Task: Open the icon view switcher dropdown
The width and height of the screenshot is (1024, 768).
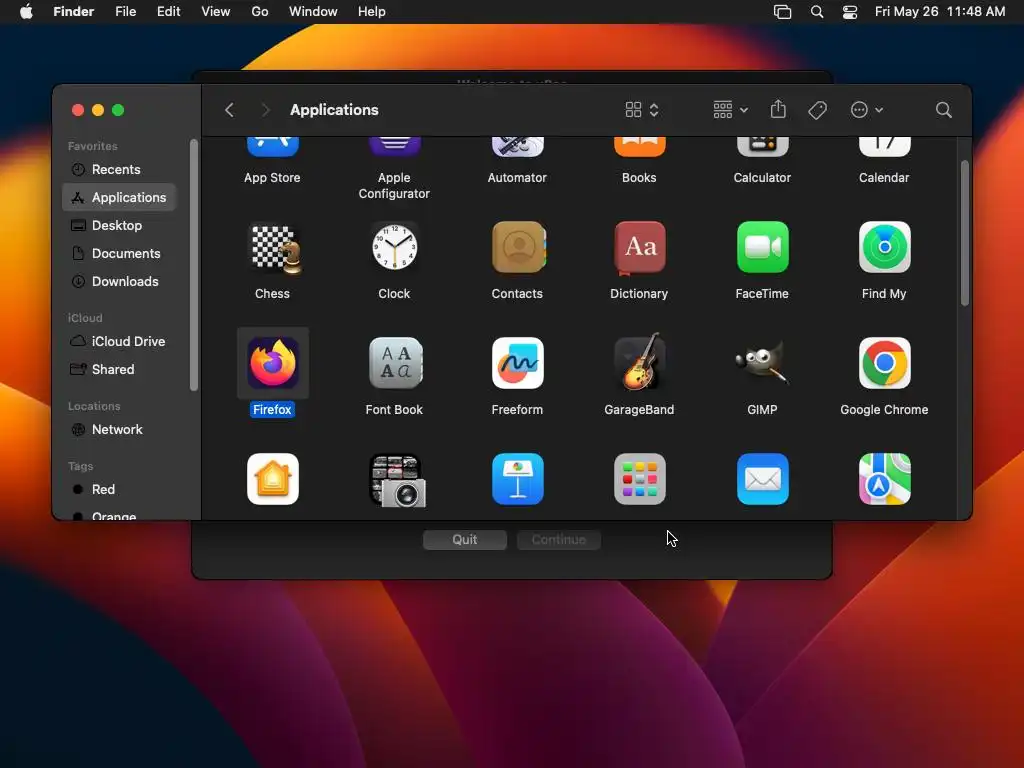Action: tap(642, 110)
